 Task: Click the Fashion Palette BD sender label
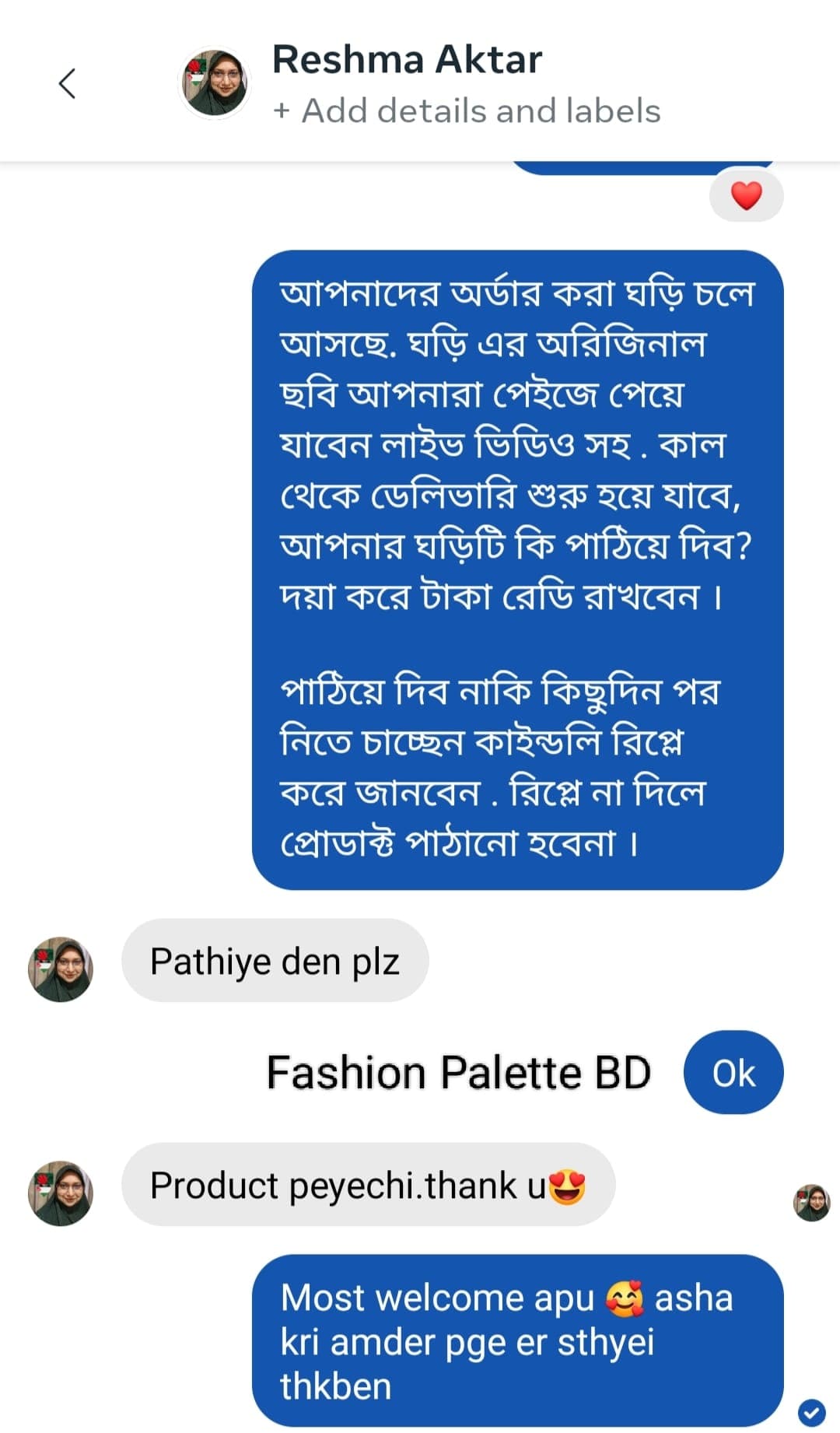[x=458, y=1073]
